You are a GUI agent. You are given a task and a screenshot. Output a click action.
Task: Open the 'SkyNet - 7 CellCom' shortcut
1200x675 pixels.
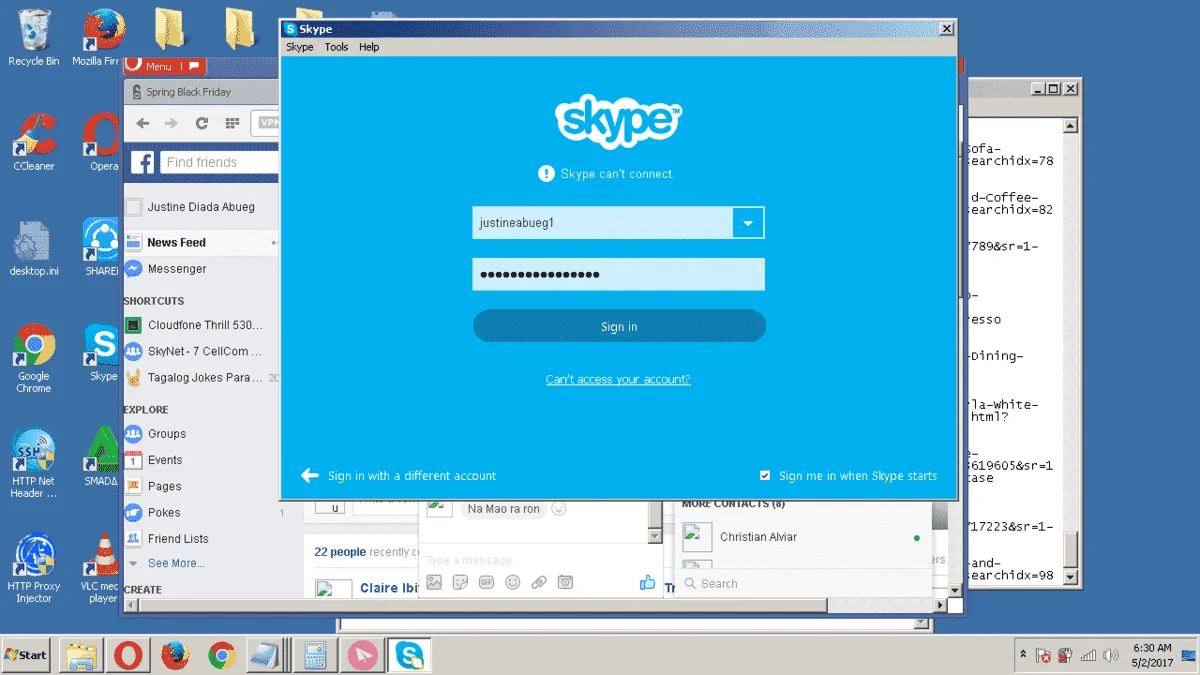point(204,351)
